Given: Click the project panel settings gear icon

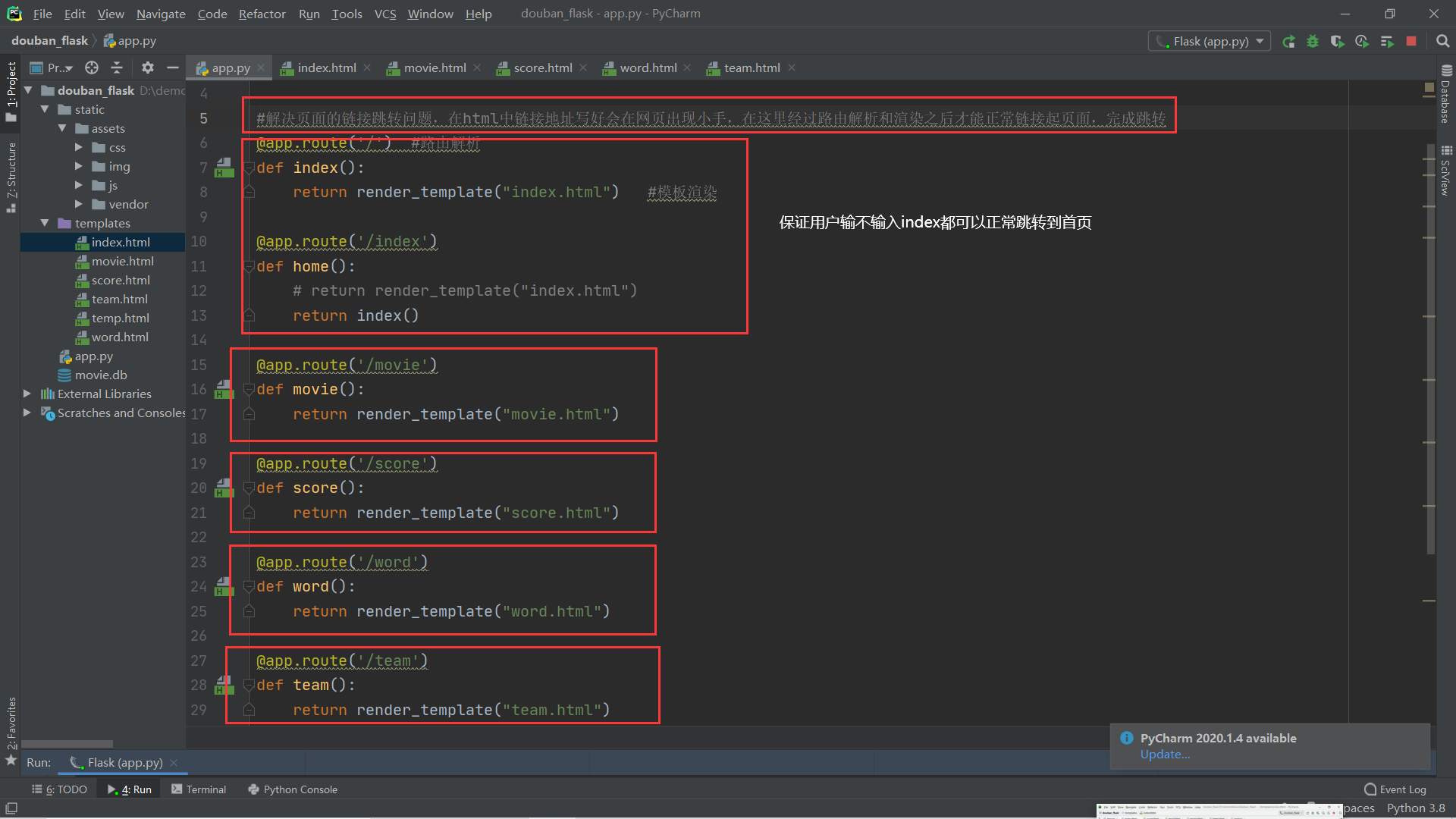Looking at the screenshot, I should click(x=148, y=68).
